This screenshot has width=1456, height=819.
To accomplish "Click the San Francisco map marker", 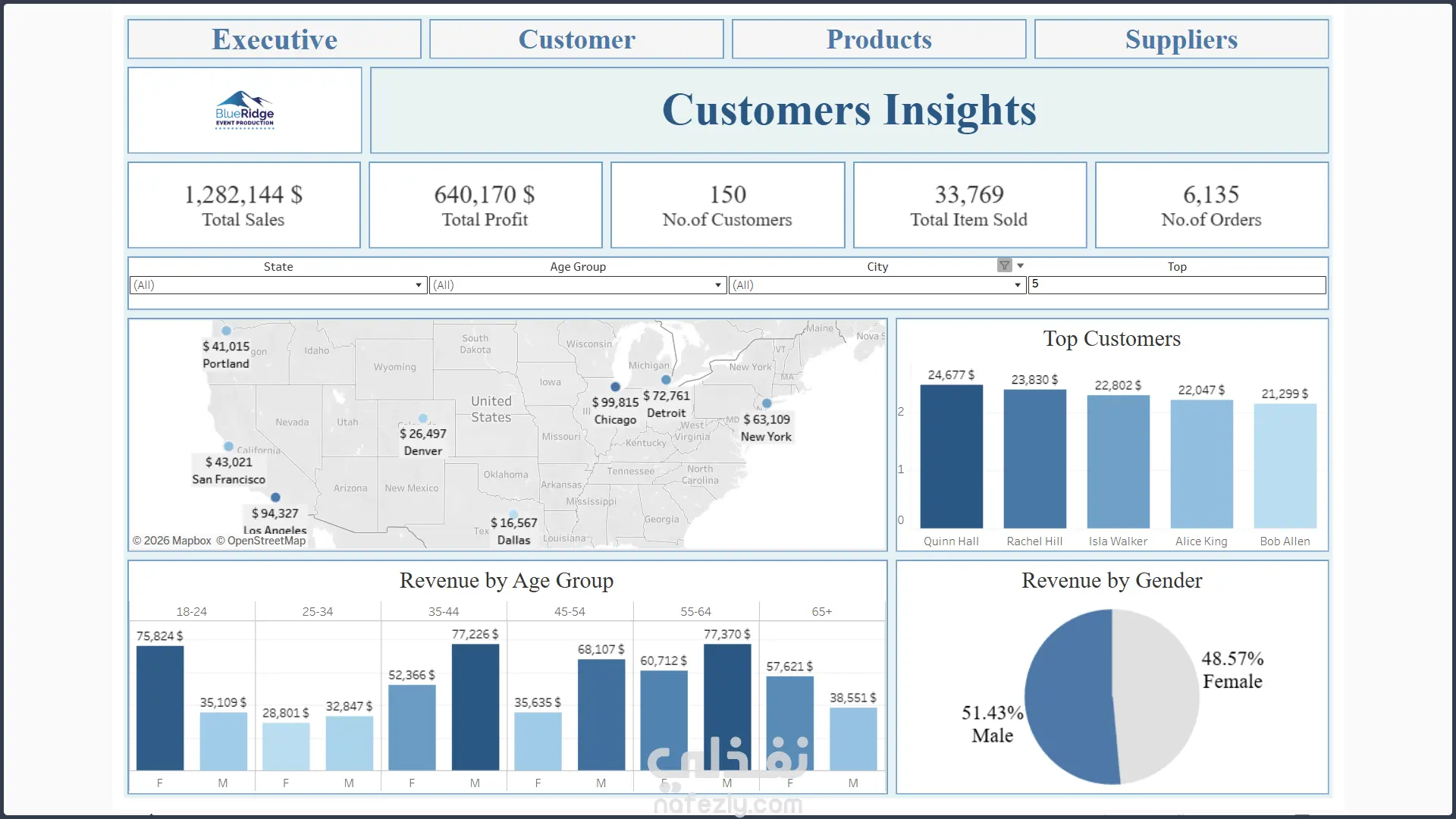I will [228, 447].
